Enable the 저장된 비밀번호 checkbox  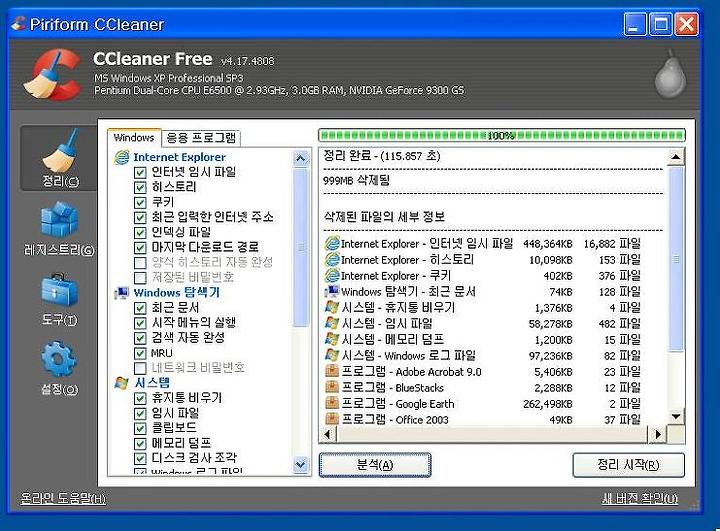140,278
